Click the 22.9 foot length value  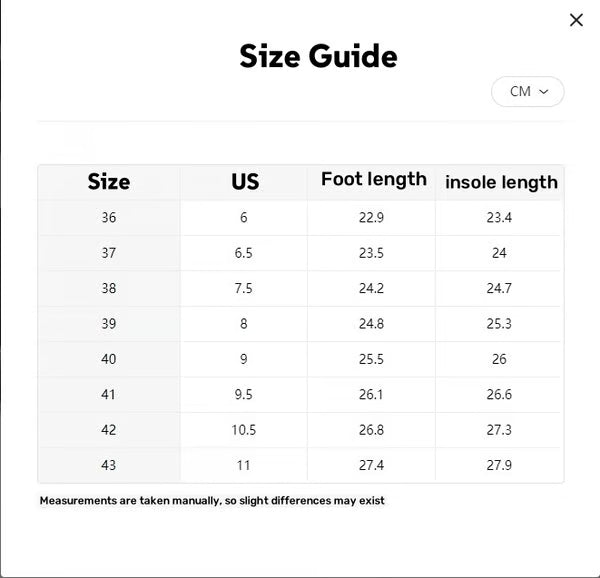coord(371,218)
